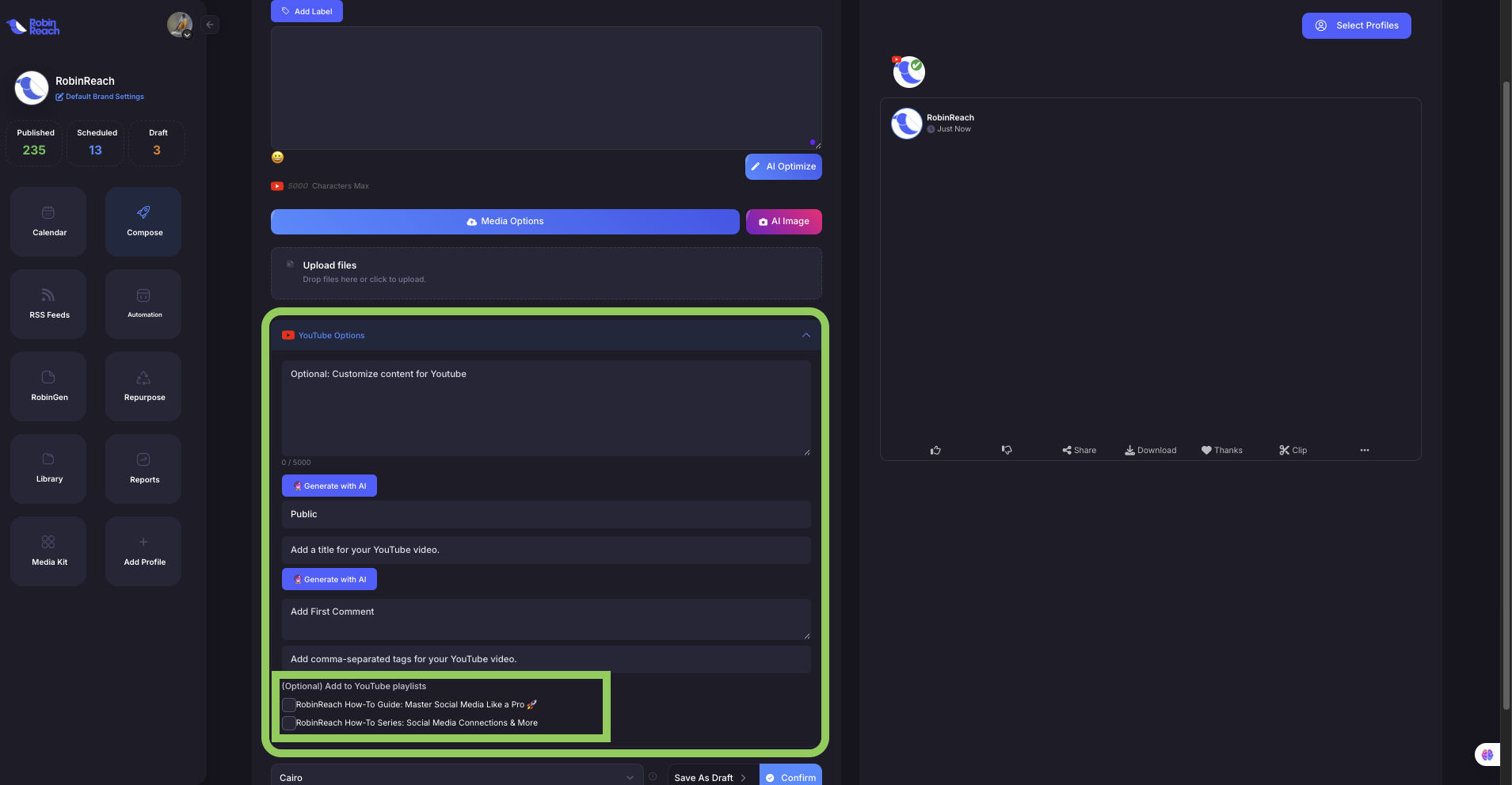Open the Reports tile
This screenshot has width=1512, height=785.
pyautogui.click(x=143, y=469)
